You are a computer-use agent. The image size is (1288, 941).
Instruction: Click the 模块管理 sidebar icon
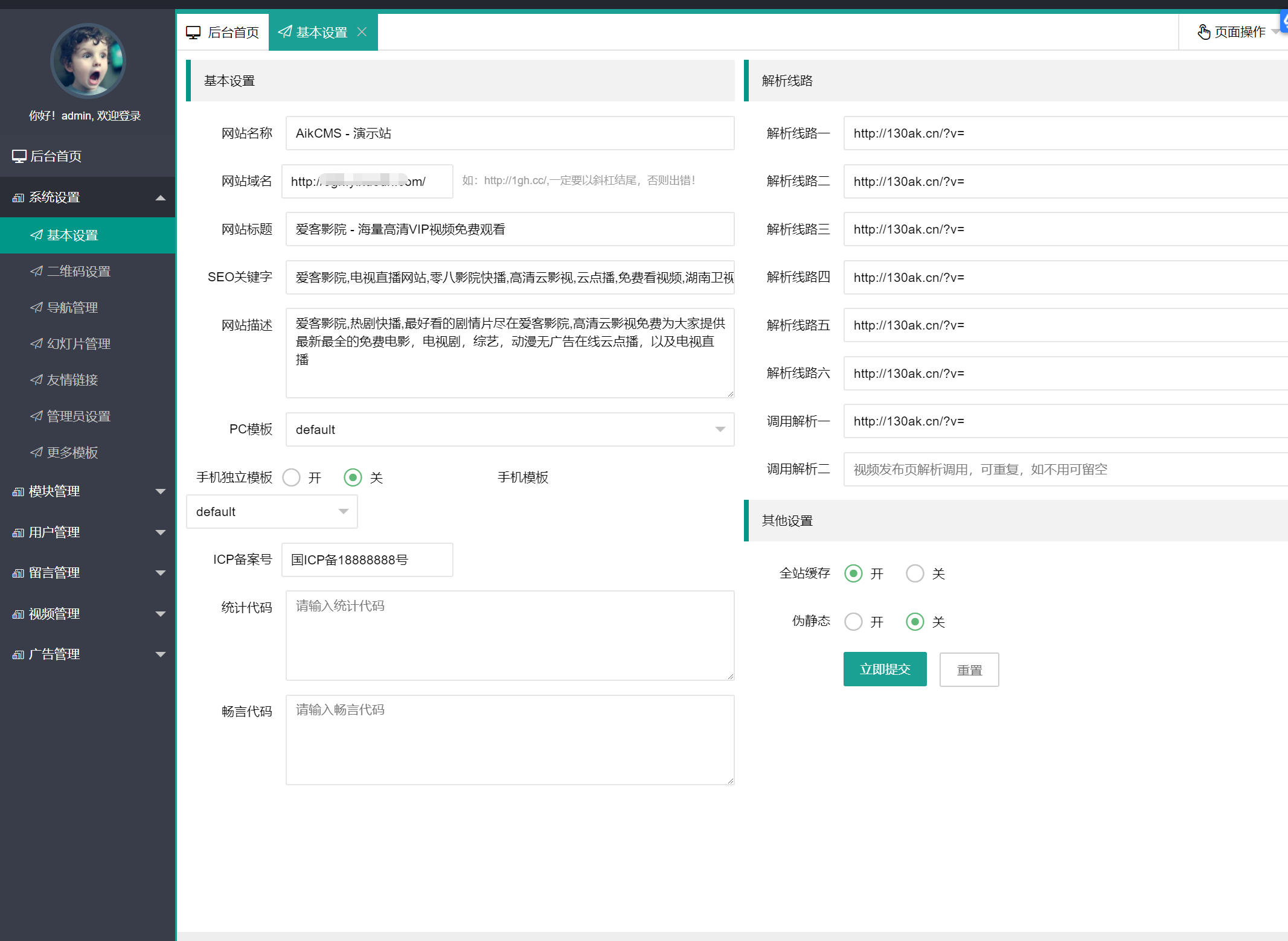17,491
